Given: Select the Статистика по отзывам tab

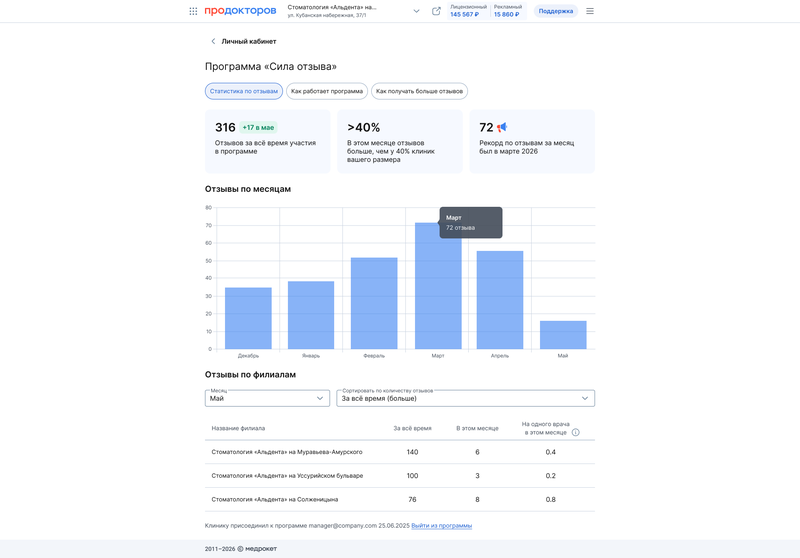Looking at the screenshot, I should 244,91.
